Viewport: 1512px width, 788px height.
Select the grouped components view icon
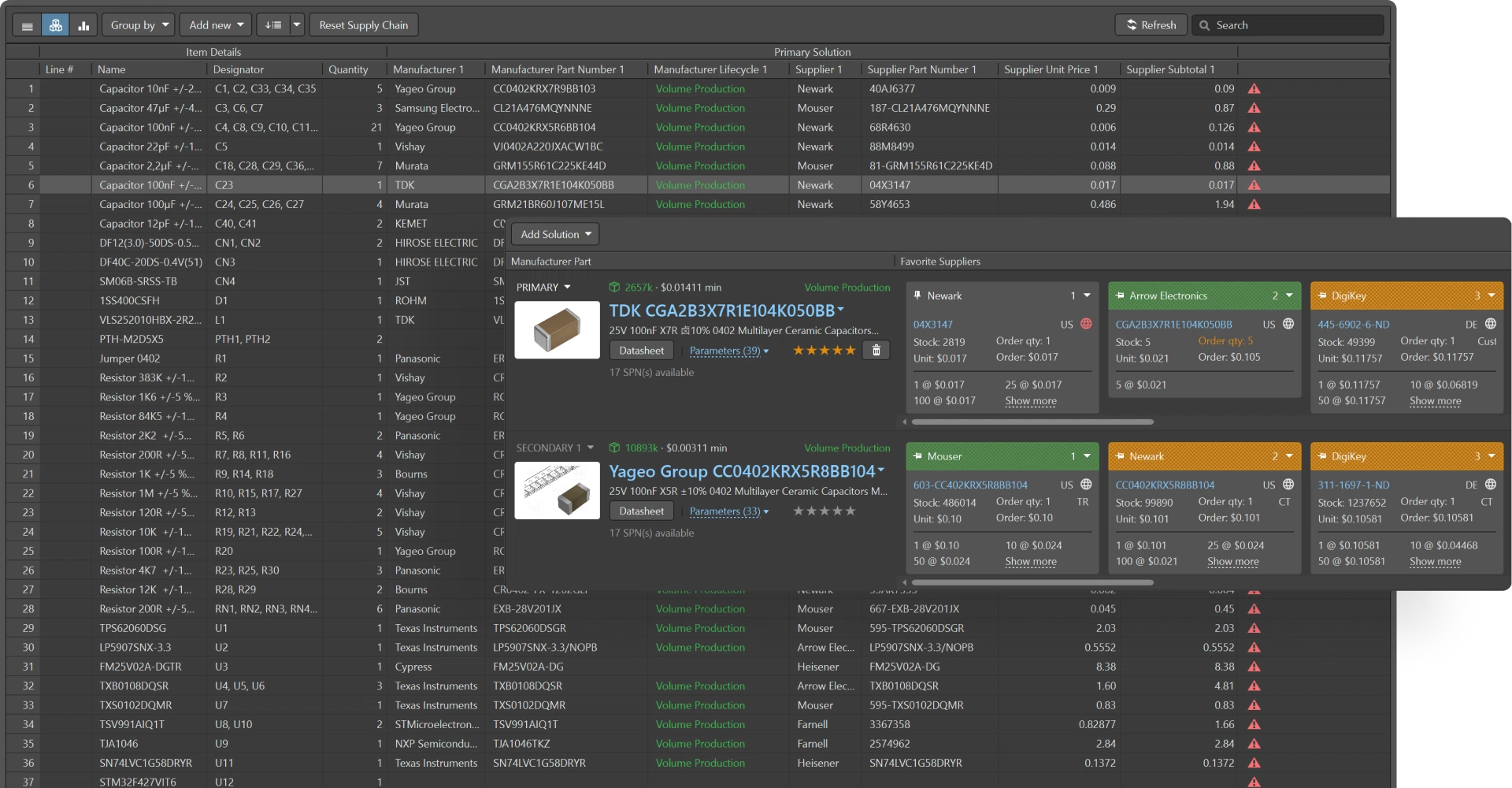[x=56, y=25]
